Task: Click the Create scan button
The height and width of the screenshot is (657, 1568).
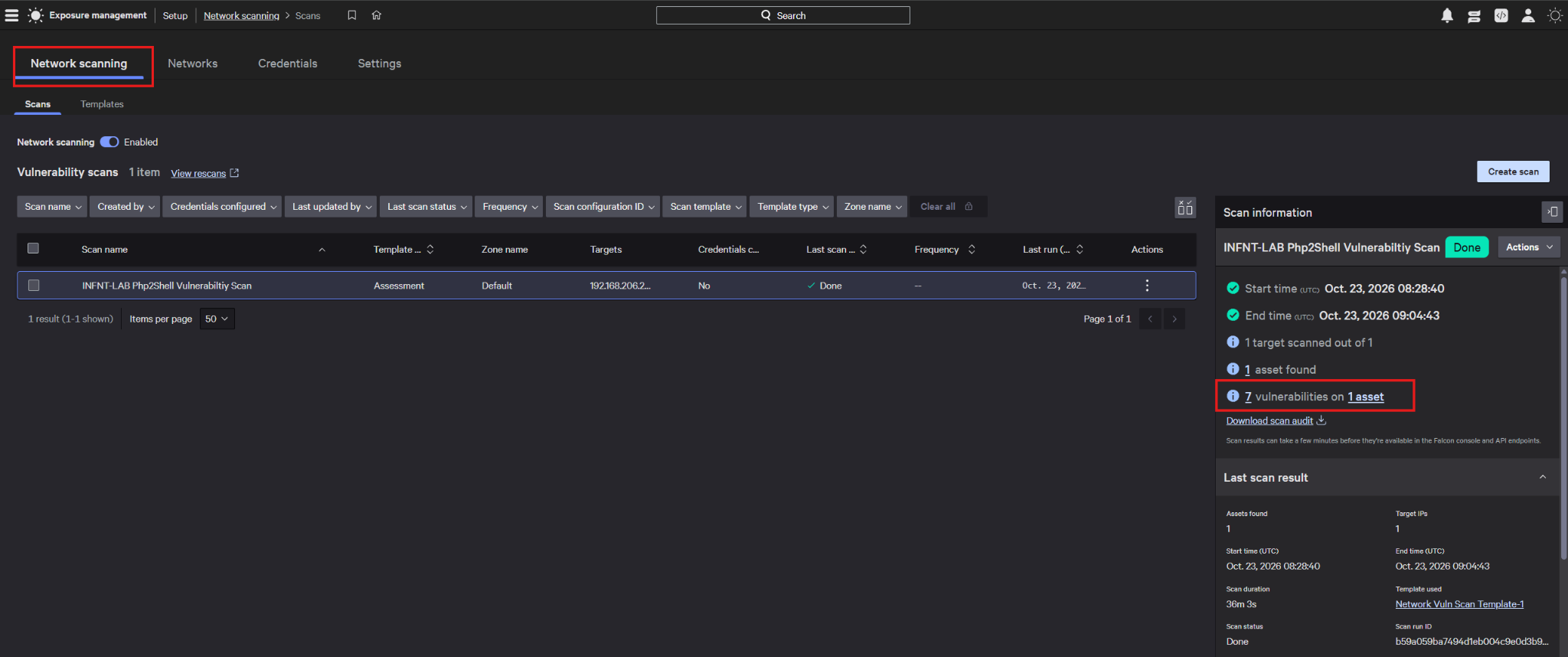Action: pyautogui.click(x=1513, y=172)
